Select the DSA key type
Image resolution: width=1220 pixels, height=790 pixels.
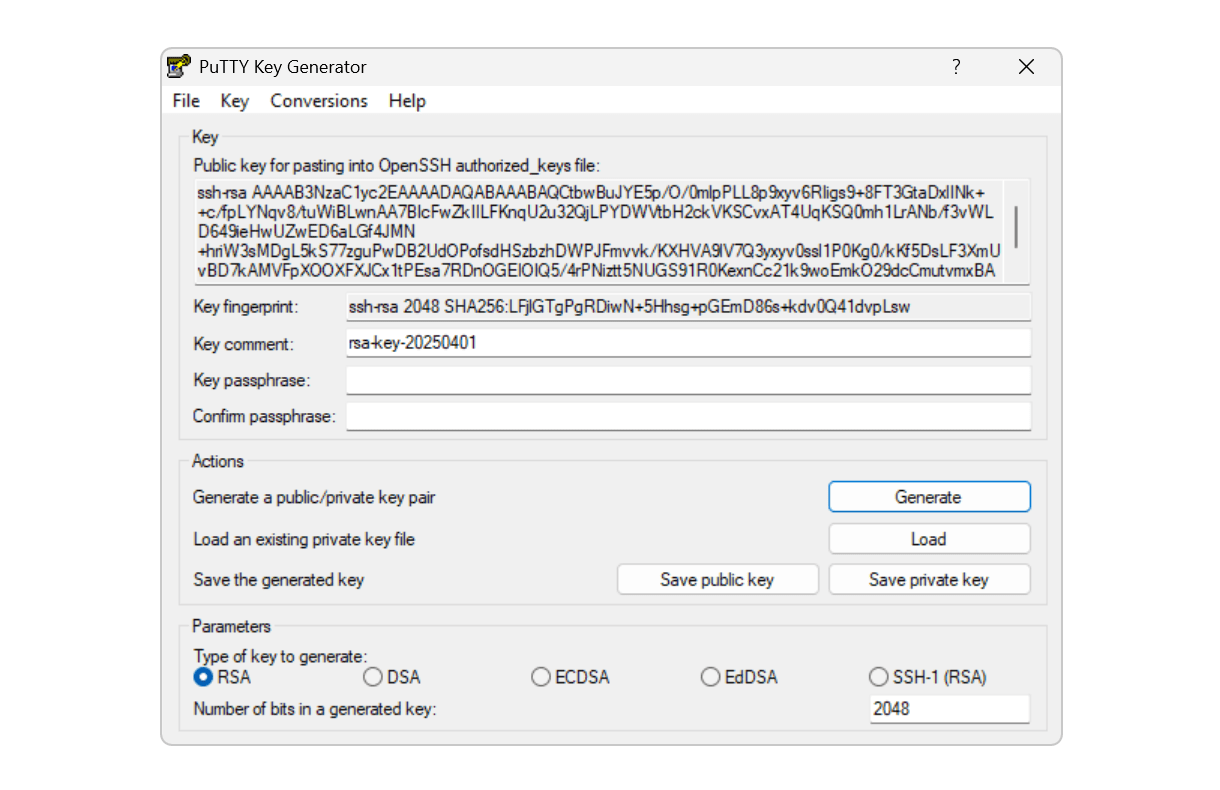coord(391,677)
